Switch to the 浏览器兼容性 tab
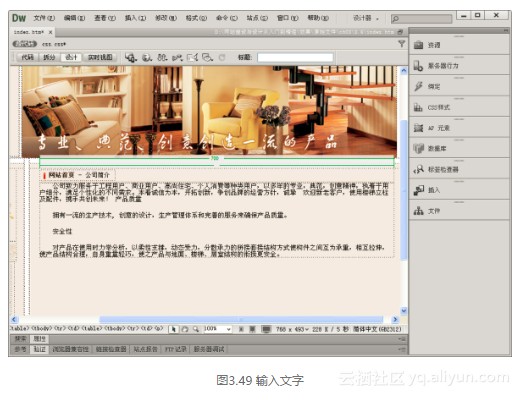The image size is (520, 397). click(71, 349)
